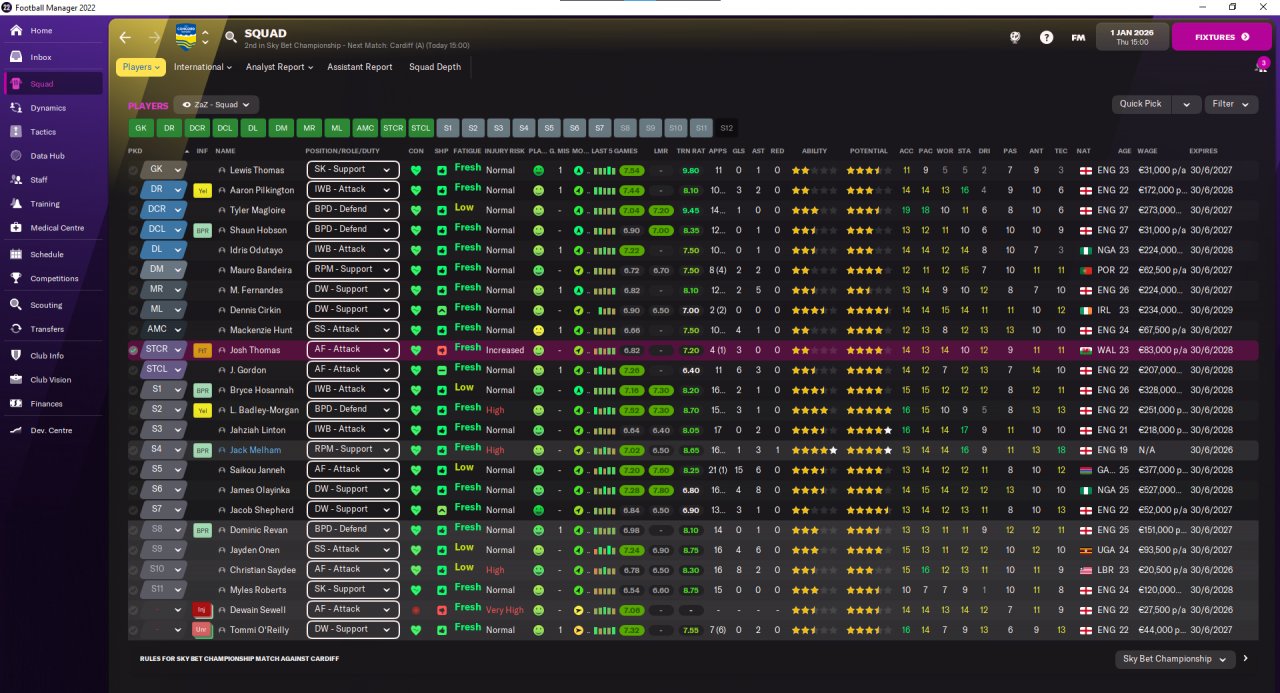Toggle selection circle for Aaron Pilkington

(x=134, y=190)
